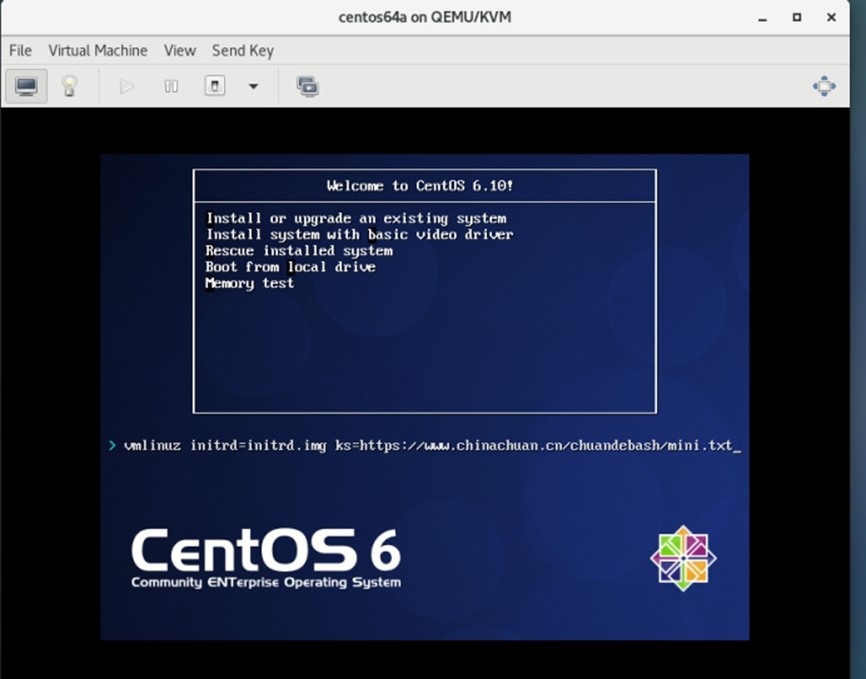
Task: Show virtual hardware details lightbulb icon
Action: click(69, 86)
